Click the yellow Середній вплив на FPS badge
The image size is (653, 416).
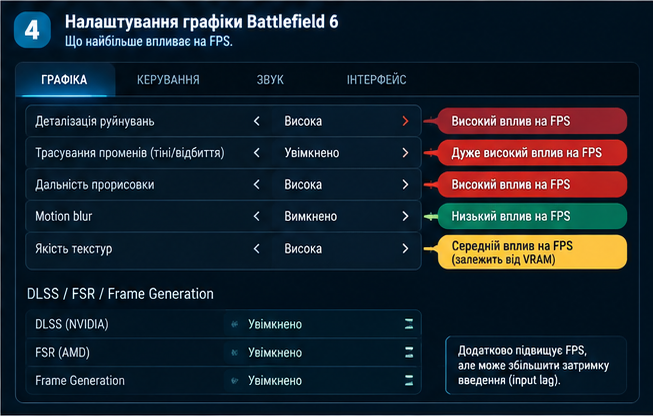point(532,252)
